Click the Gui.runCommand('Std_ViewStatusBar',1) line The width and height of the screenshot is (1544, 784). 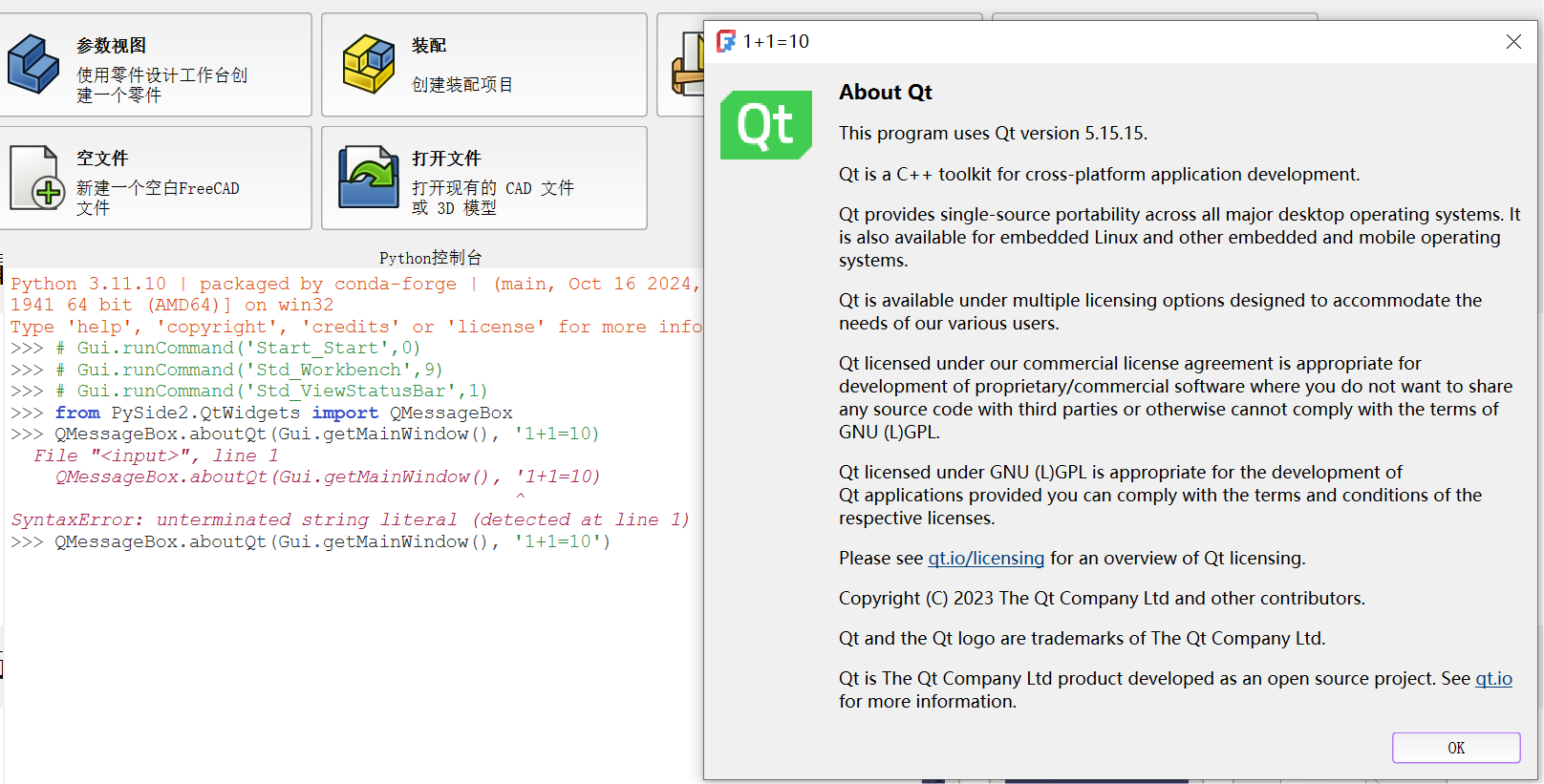pyautogui.click(x=249, y=391)
